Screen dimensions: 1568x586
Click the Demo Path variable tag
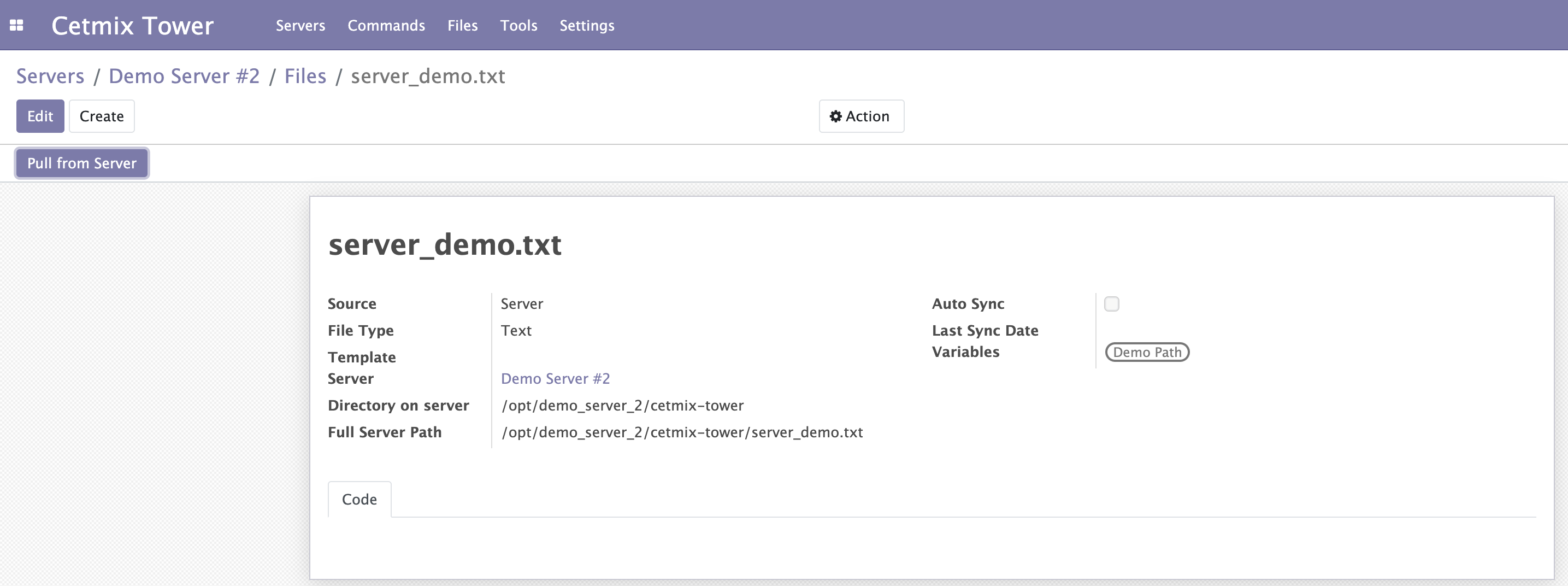1146,352
